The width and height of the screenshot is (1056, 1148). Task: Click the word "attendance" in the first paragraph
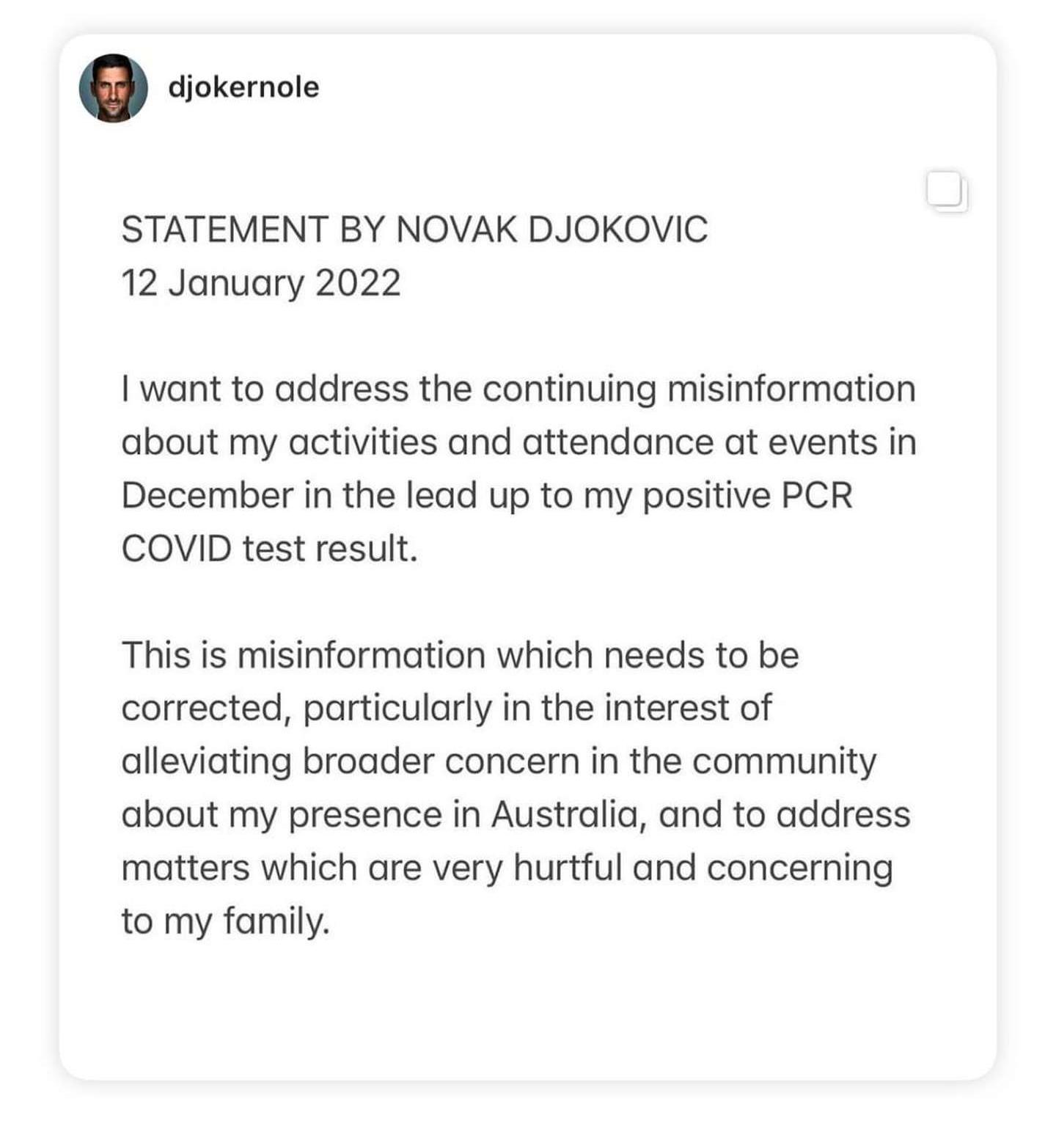[x=617, y=443]
